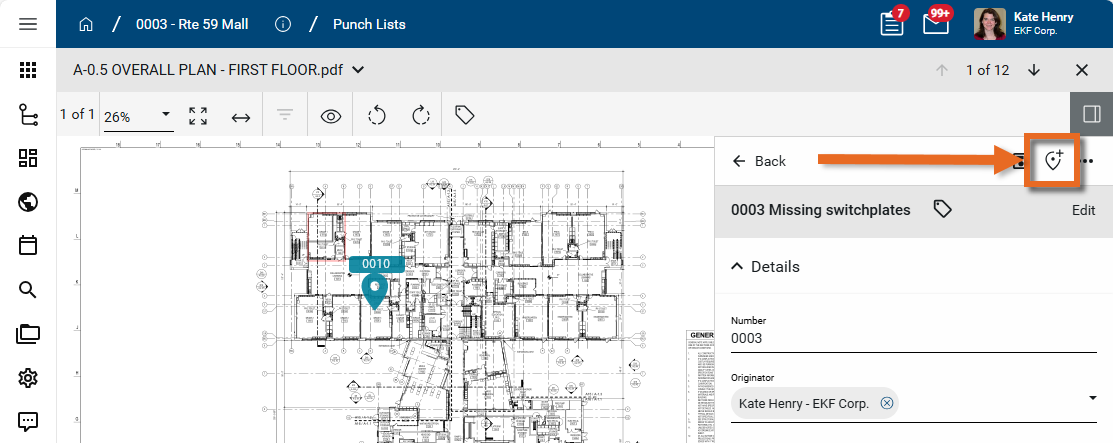Open the drawing file name dropdown

tap(359, 70)
